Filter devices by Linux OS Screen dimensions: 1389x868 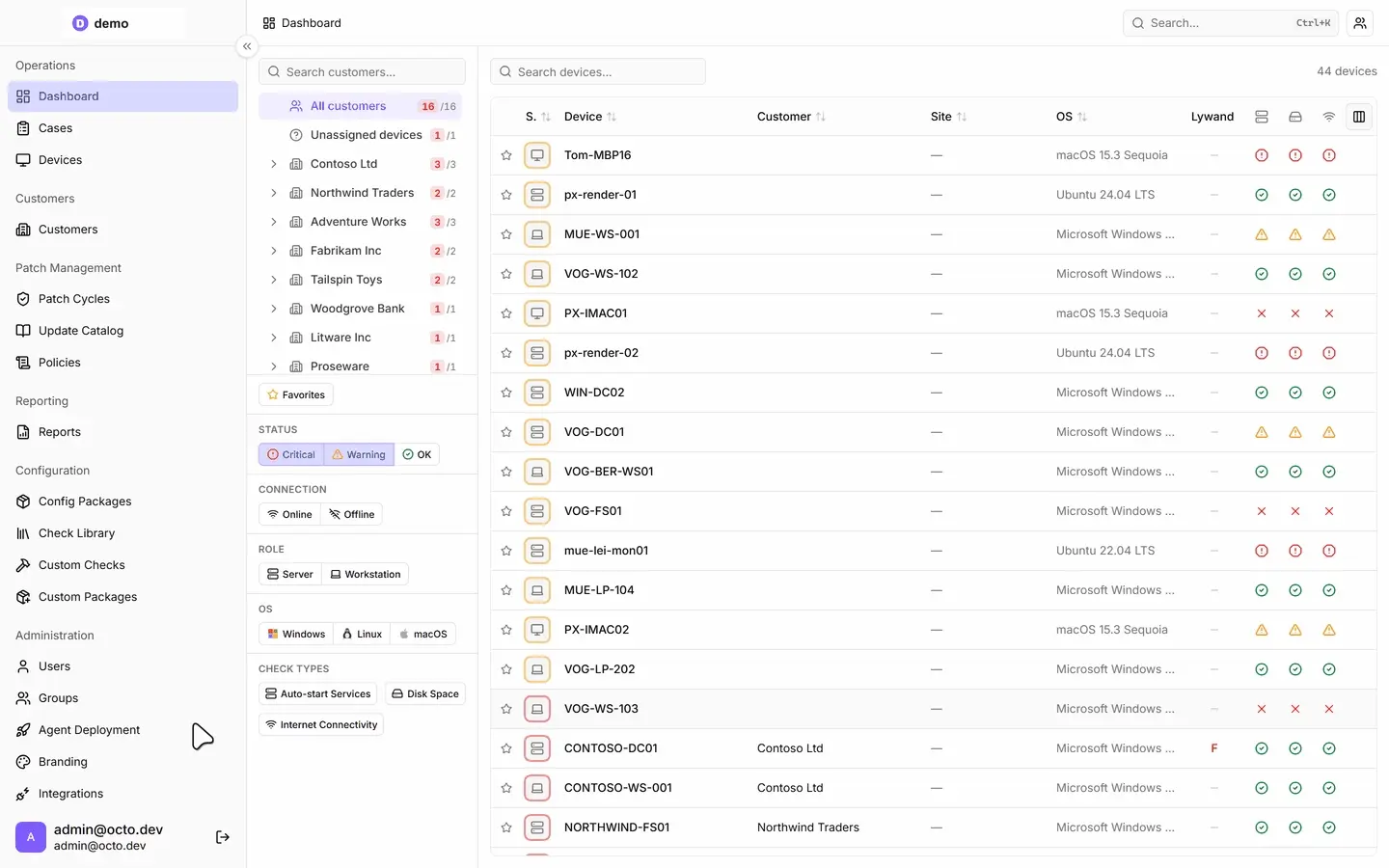click(x=362, y=634)
